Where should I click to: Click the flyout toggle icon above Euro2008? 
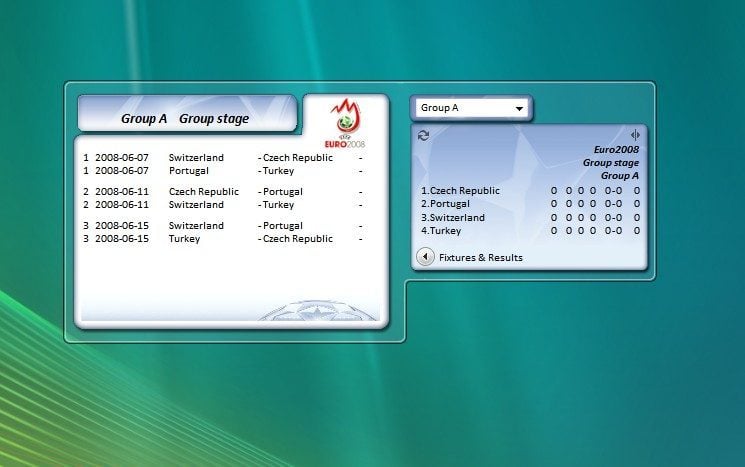[635, 135]
